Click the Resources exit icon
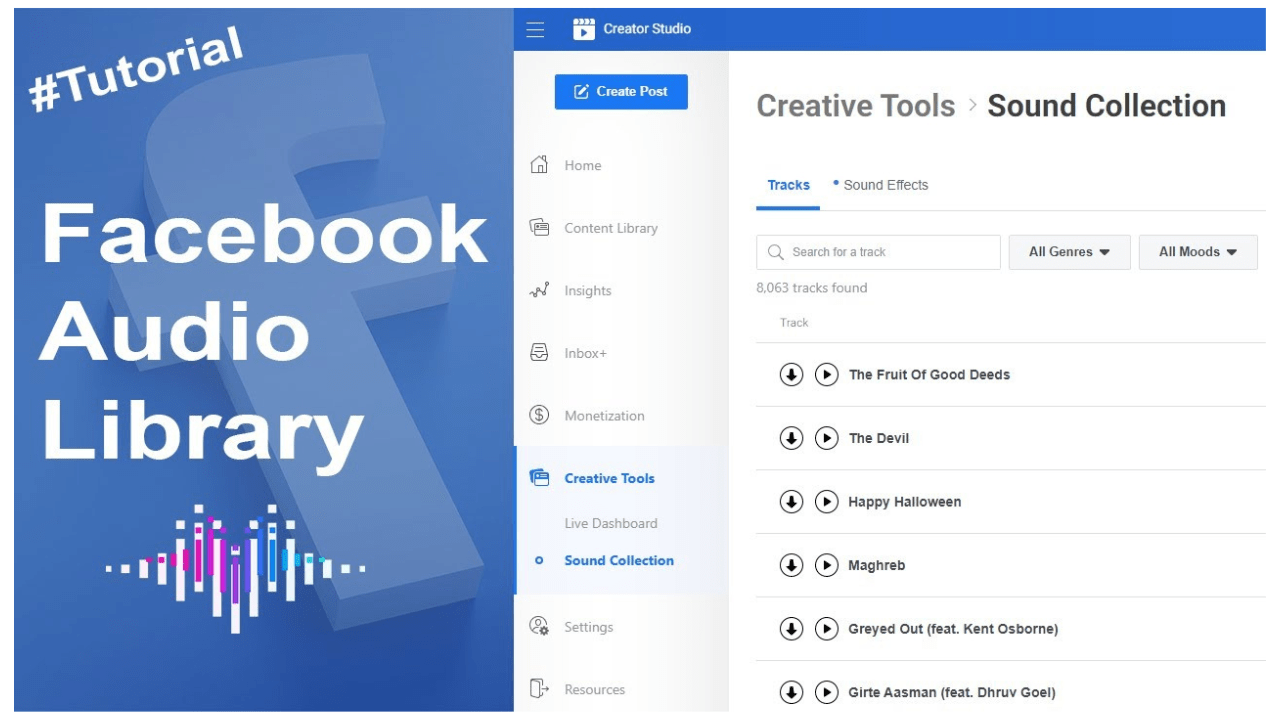 coord(539,688)
